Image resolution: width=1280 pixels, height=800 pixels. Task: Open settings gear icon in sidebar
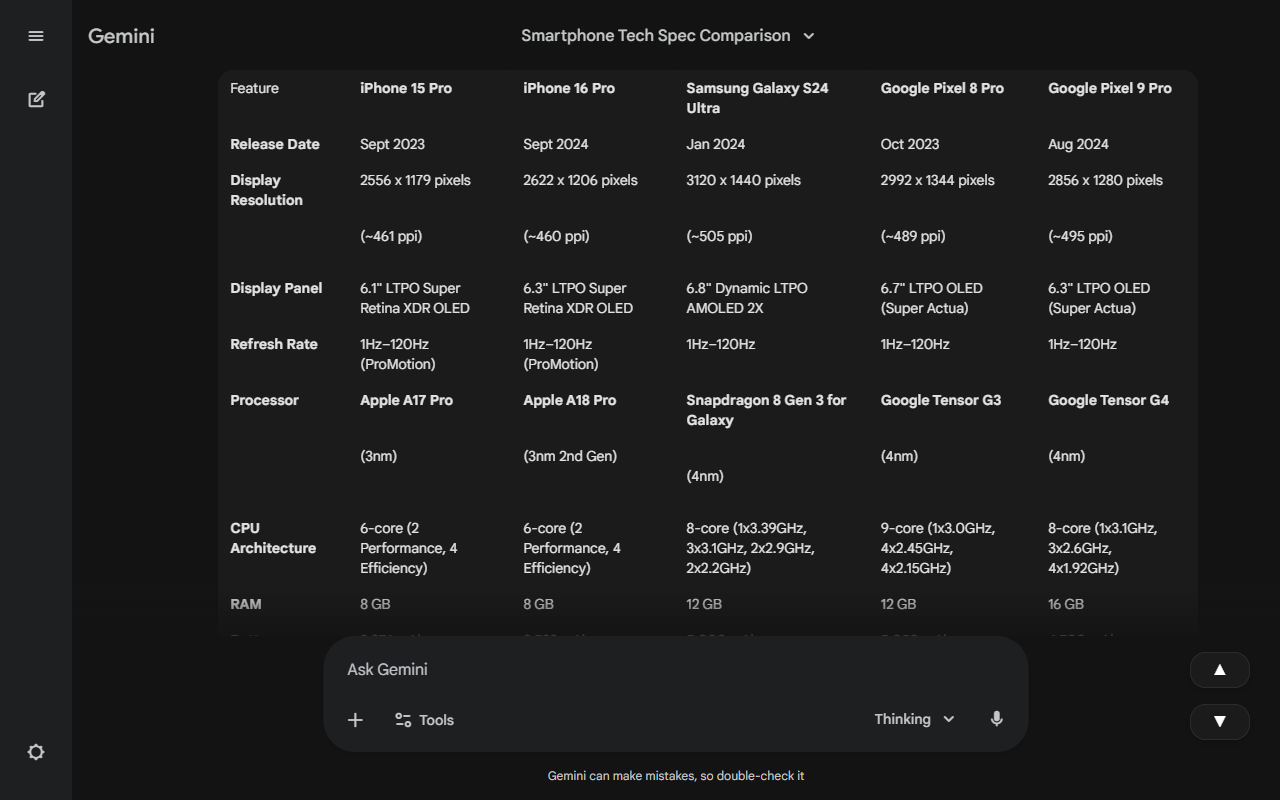36,752
